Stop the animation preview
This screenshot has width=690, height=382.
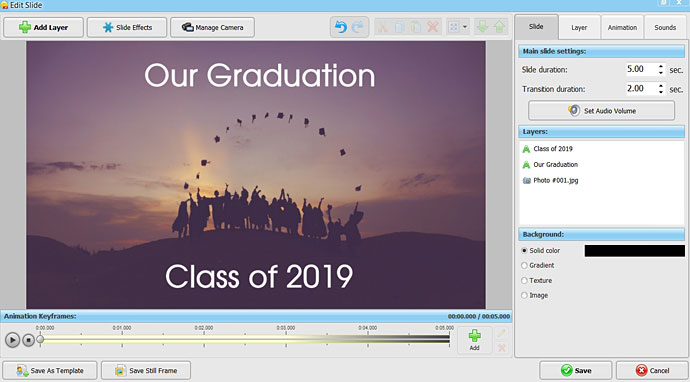click(29, 340)
